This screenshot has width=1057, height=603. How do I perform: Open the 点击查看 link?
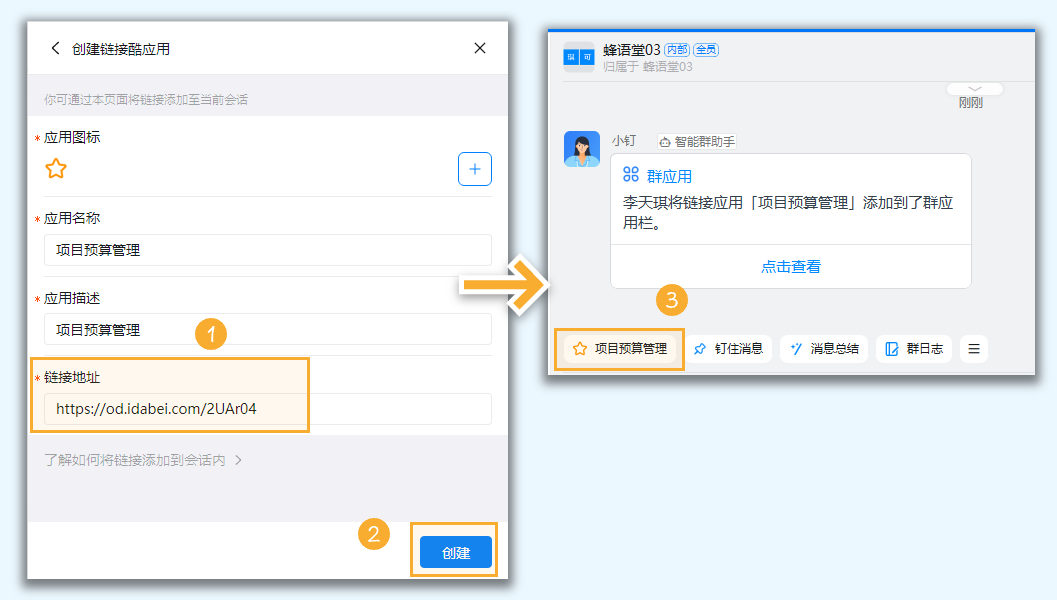pyautogui.click(x=790, y=266)
